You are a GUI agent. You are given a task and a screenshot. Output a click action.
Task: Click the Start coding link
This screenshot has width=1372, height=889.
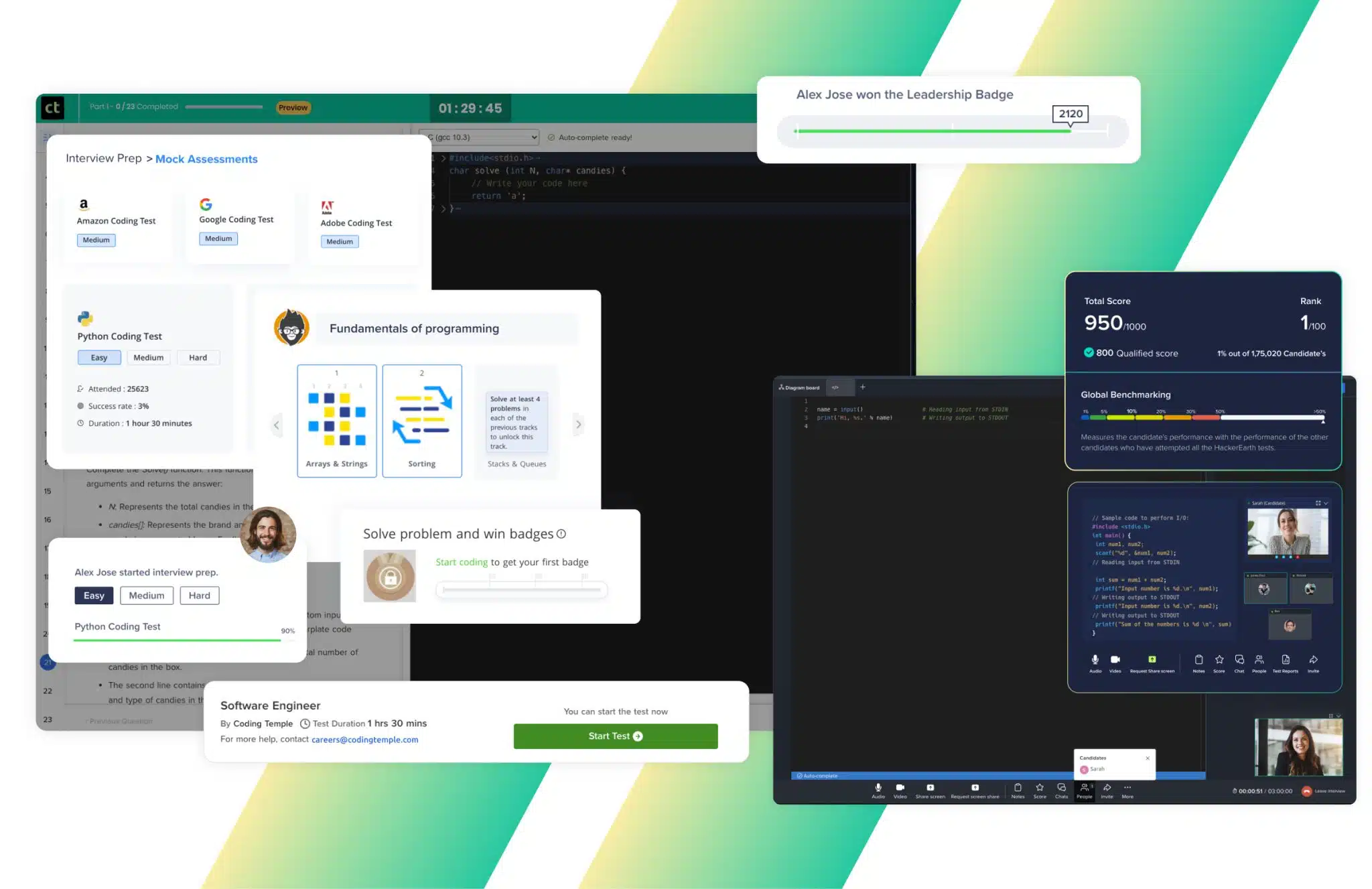(462, 562)
